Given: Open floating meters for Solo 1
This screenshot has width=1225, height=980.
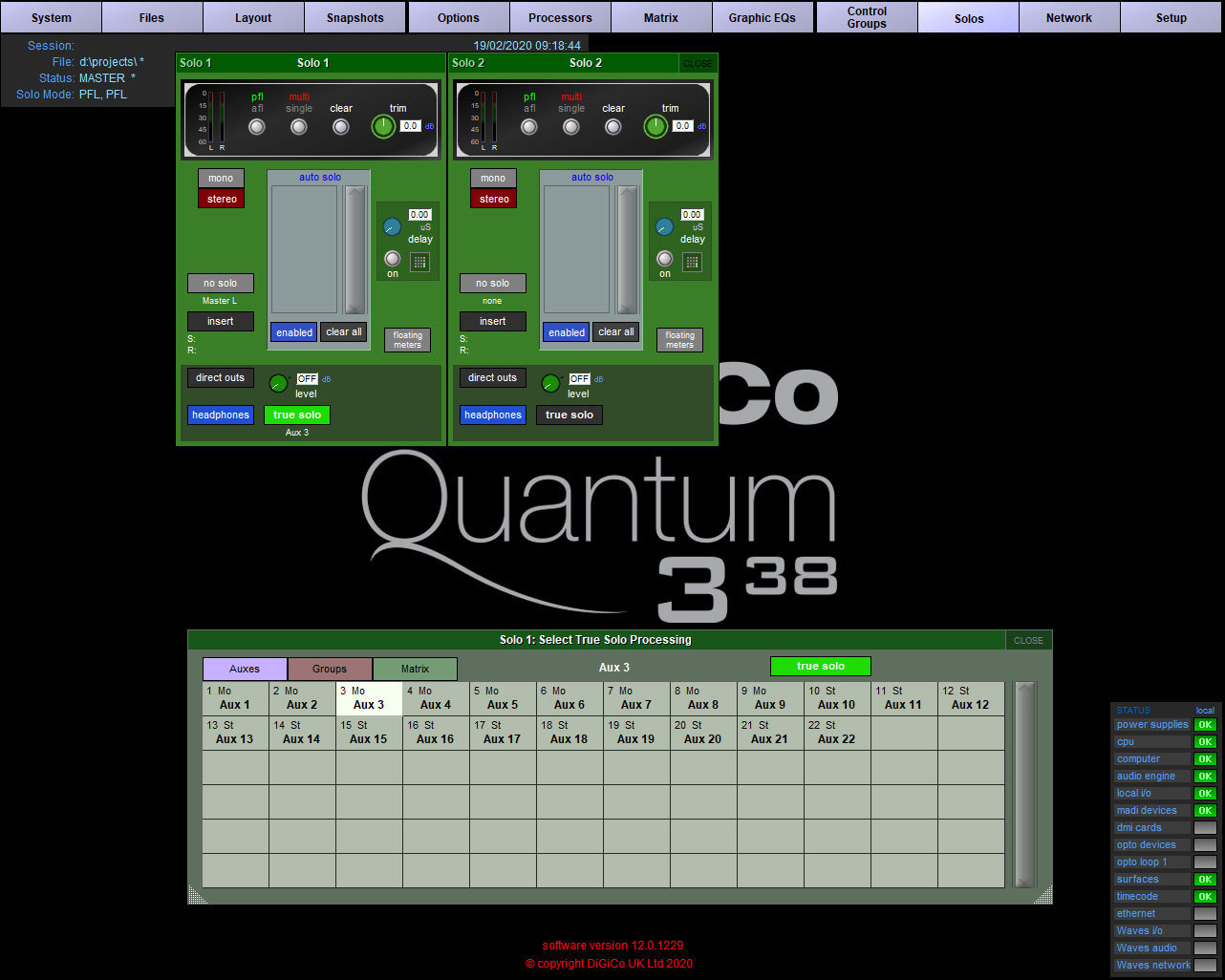Looking at the screenshot, I should click(408, 340).
